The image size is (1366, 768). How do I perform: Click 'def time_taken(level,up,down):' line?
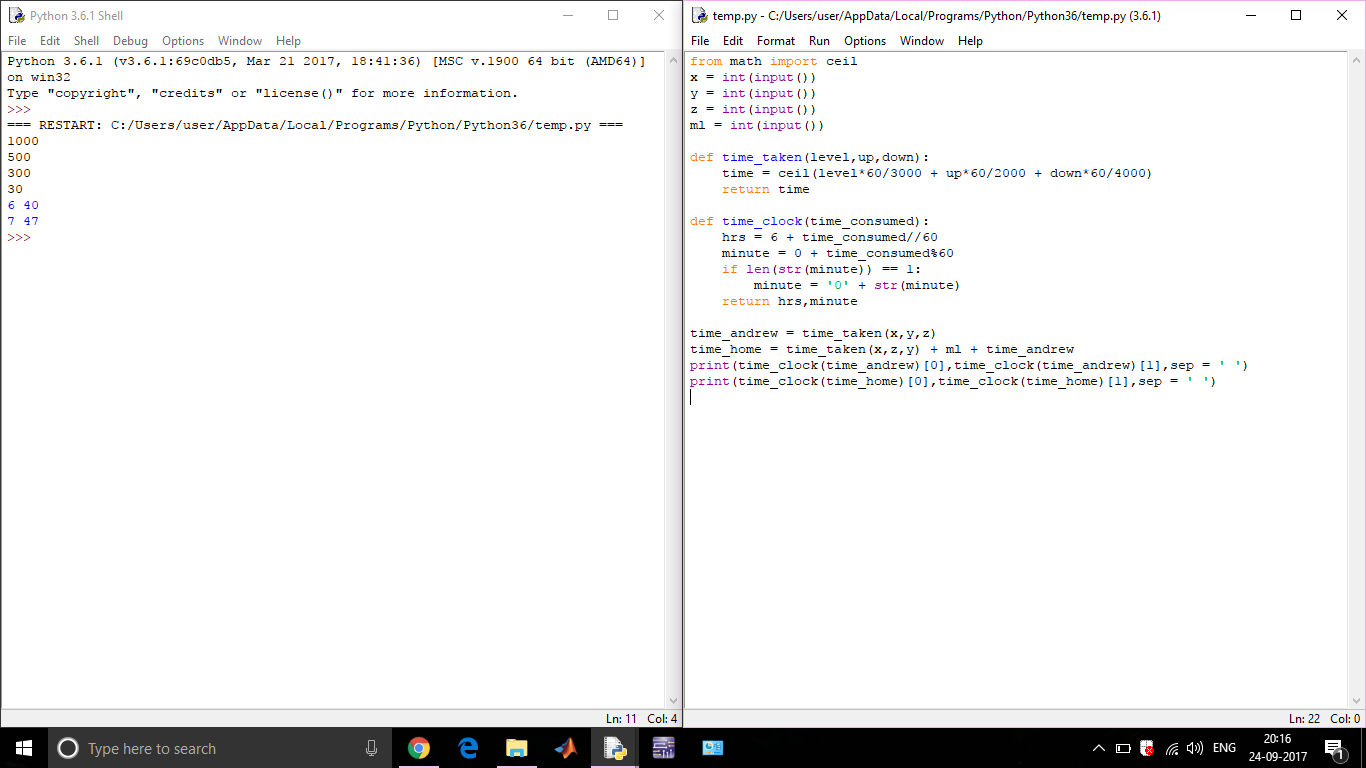[x=810, y=157]
